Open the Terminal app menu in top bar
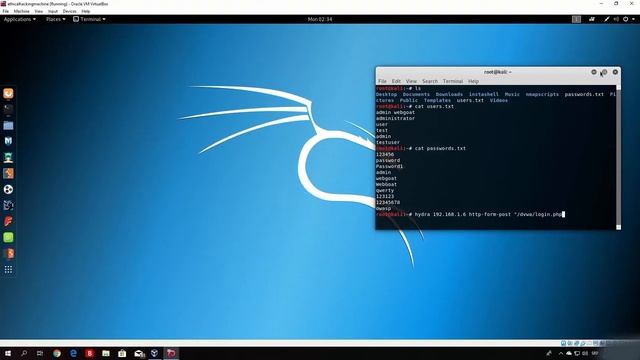 pos(89,19)
